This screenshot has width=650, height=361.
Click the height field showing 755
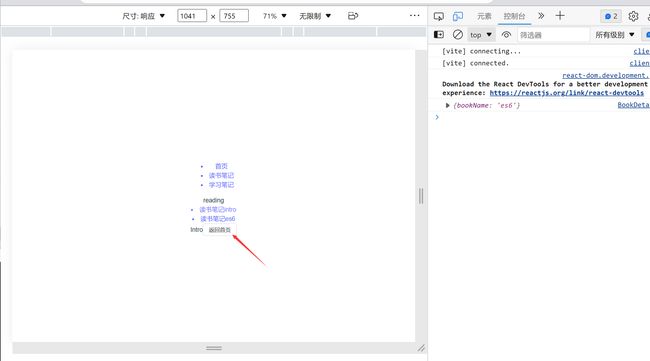tap(234, 16)
